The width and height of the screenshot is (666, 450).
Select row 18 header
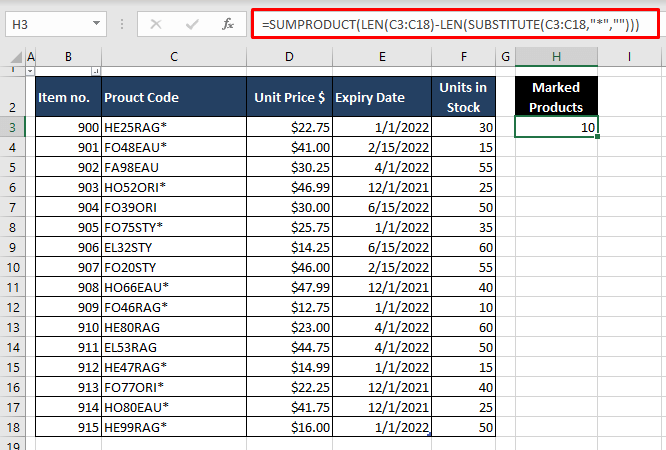[x=12, y=427]
